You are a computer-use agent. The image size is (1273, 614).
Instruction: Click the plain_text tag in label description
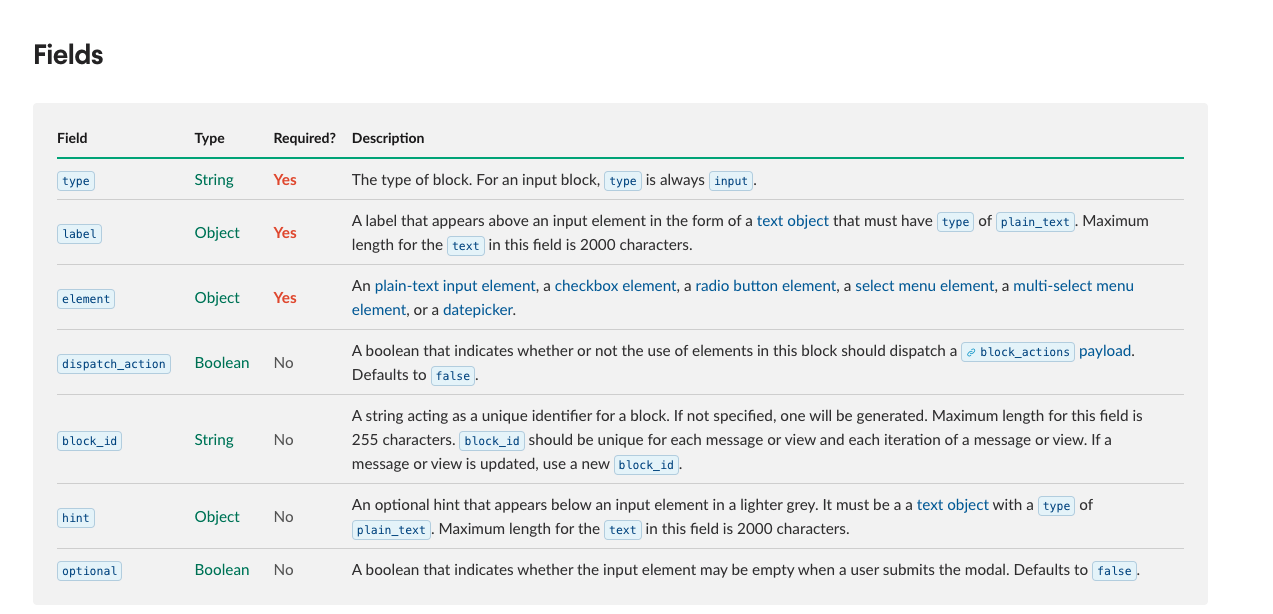(1036, 222)
